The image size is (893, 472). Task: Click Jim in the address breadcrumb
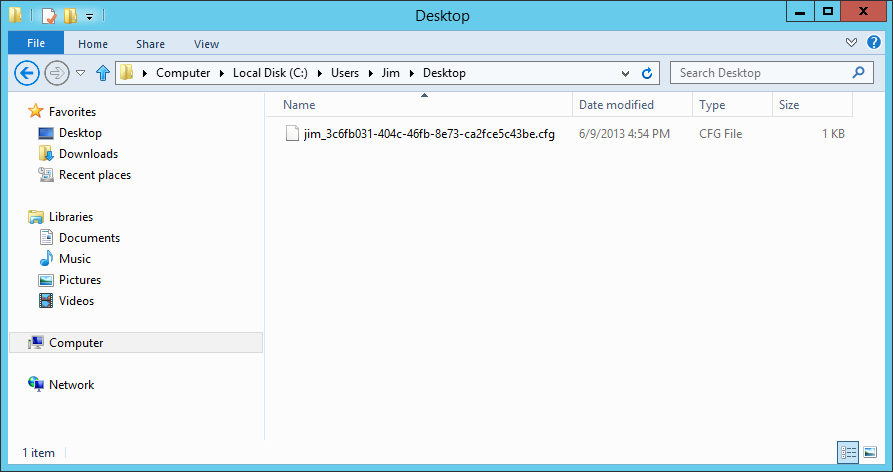[x=391, y=73]
